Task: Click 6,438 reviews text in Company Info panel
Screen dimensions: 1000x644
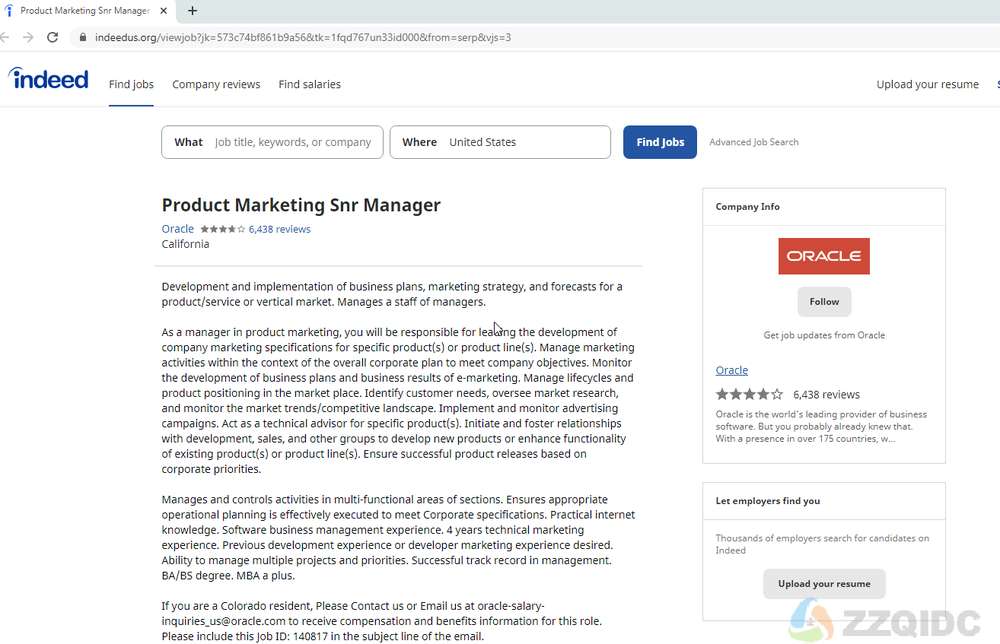Action: click(827, 395)
